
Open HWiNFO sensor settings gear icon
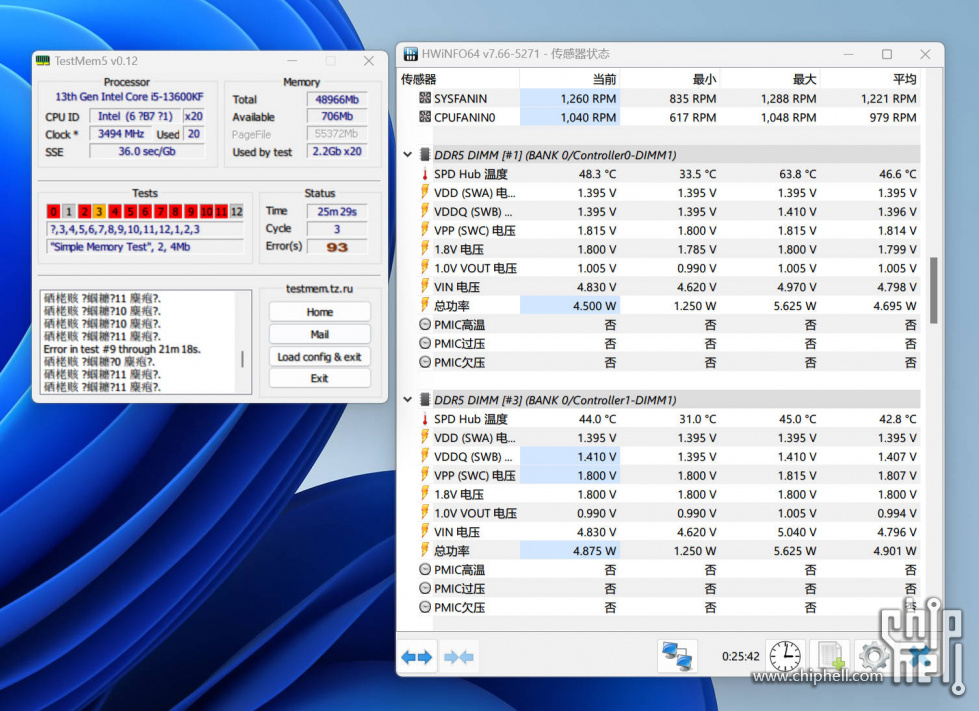874,657
